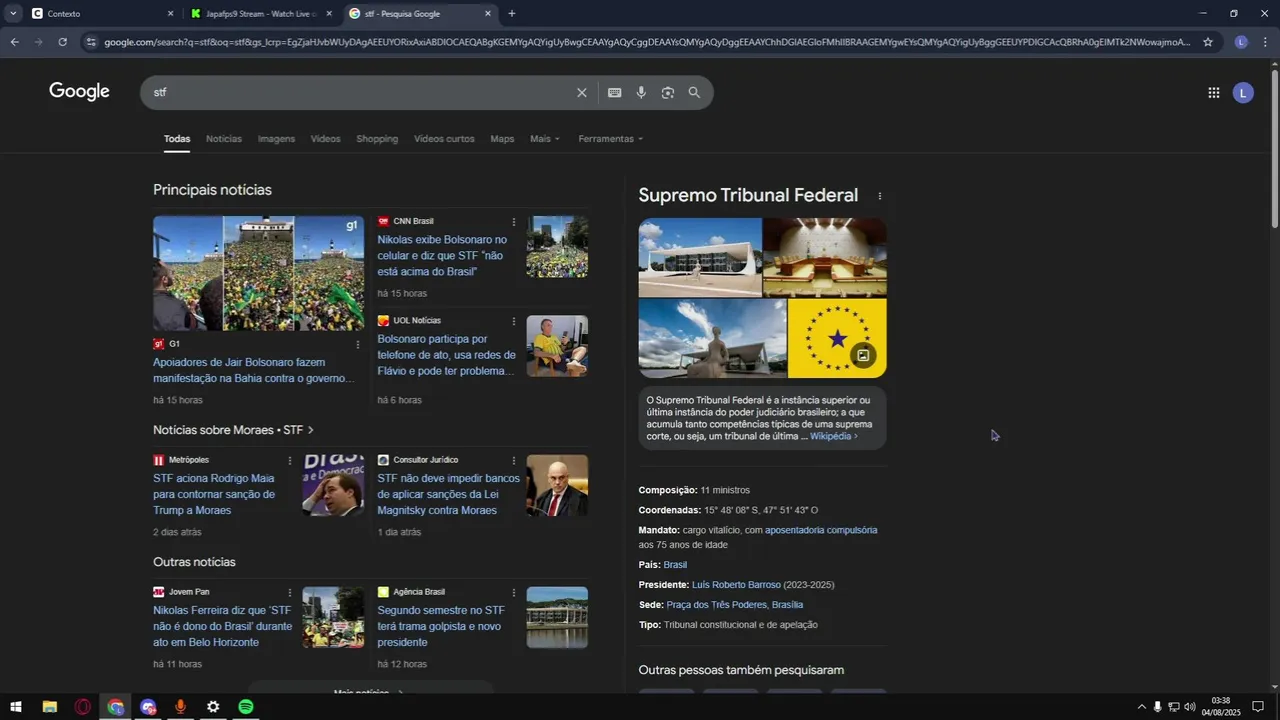Open the Brasil country link
The image size is (1280, 720).
pyautogui.click(x=675, y=565)
